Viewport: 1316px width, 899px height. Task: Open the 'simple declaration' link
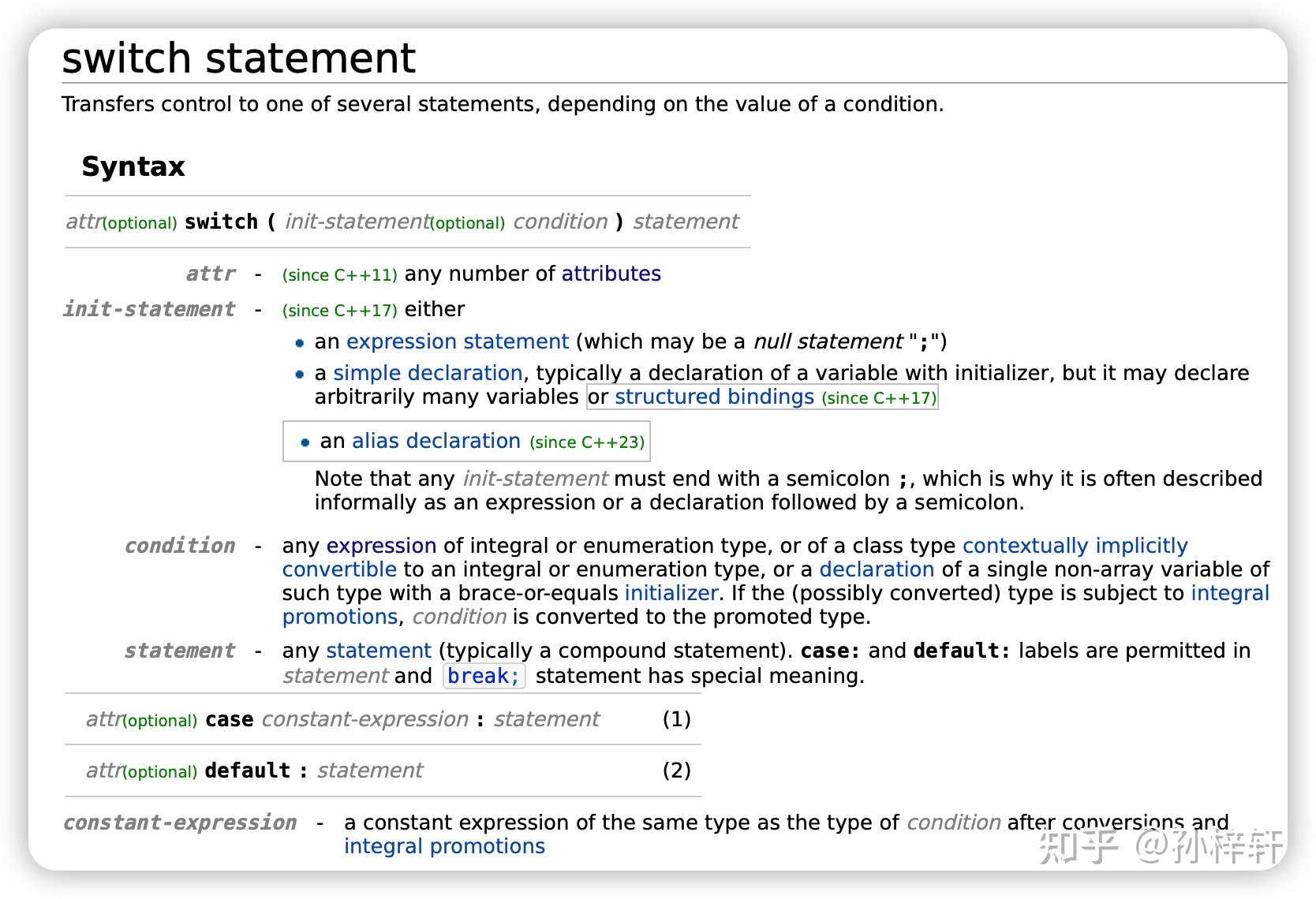coord(428,373)
